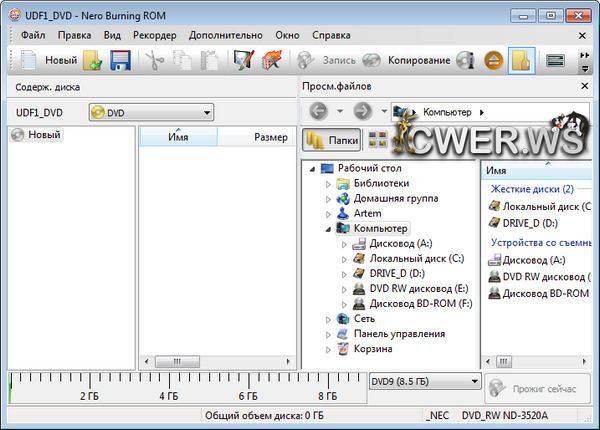Click the recorder drive selection icon
Screen dimensions: 600x430
pyautogui.click(x=555, y=60)
